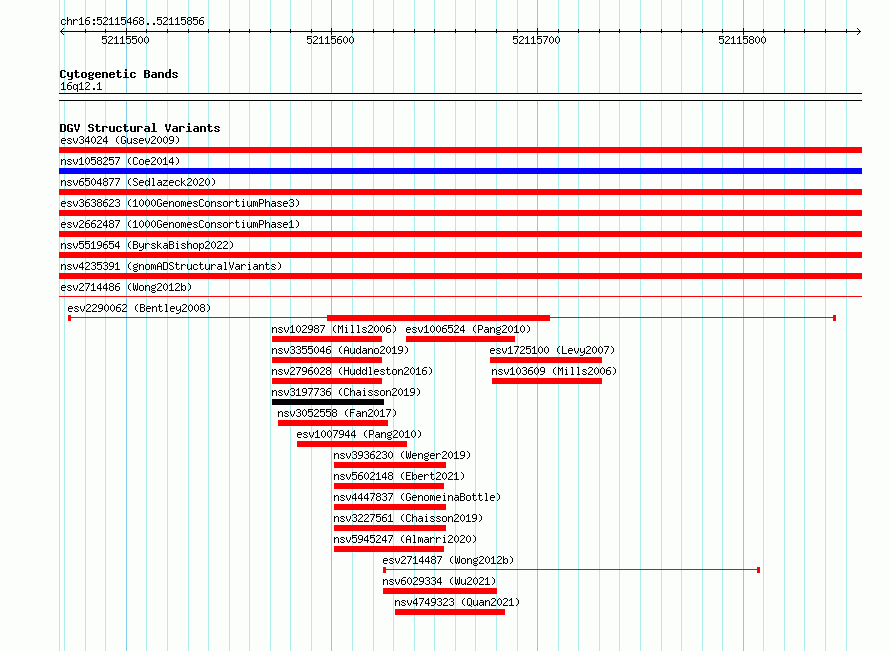Click the thin esv2714487 Wong2012b span line
890x651 pixels.
tap(572, 570)
